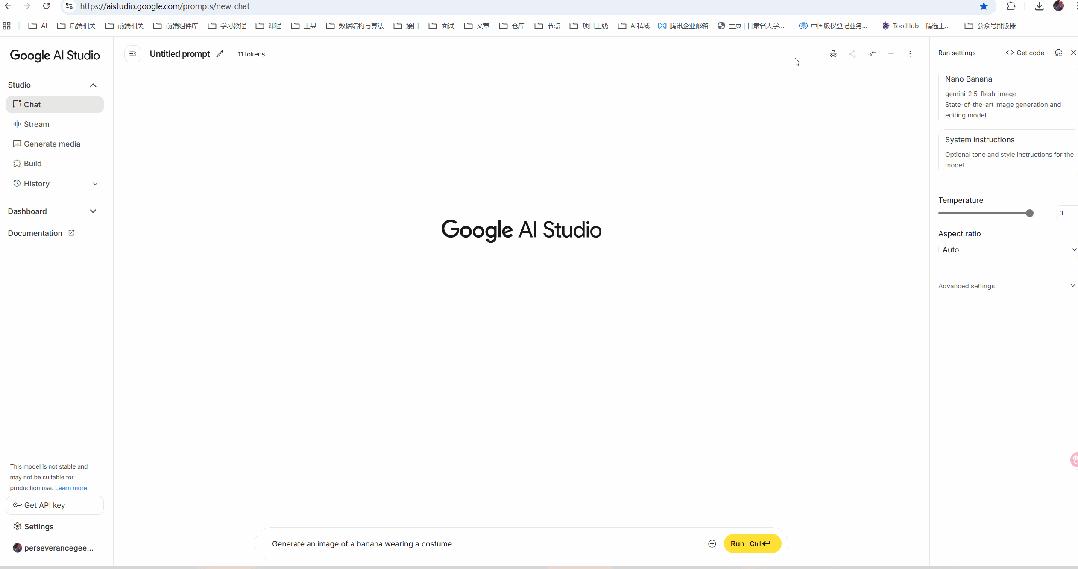1078x569 pixels.
Task: Toggle the sidebar collapse menu icon
Action: (x=133, y=54)
